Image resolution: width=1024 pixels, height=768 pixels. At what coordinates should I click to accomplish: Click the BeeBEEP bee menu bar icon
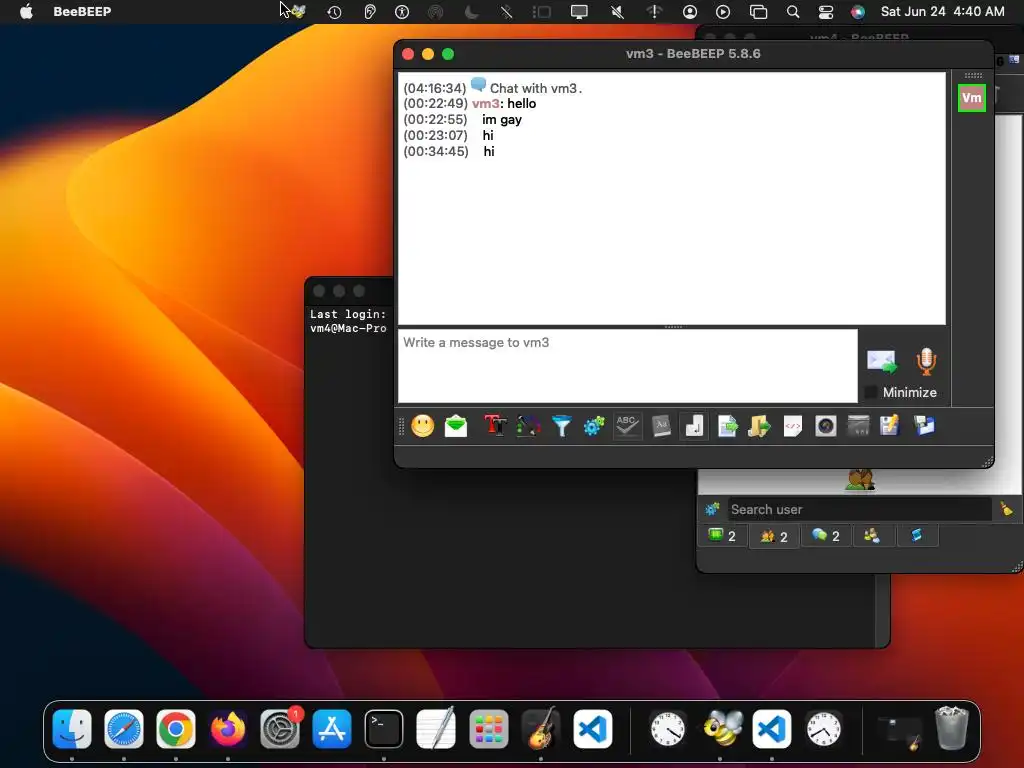coord(299,11)
